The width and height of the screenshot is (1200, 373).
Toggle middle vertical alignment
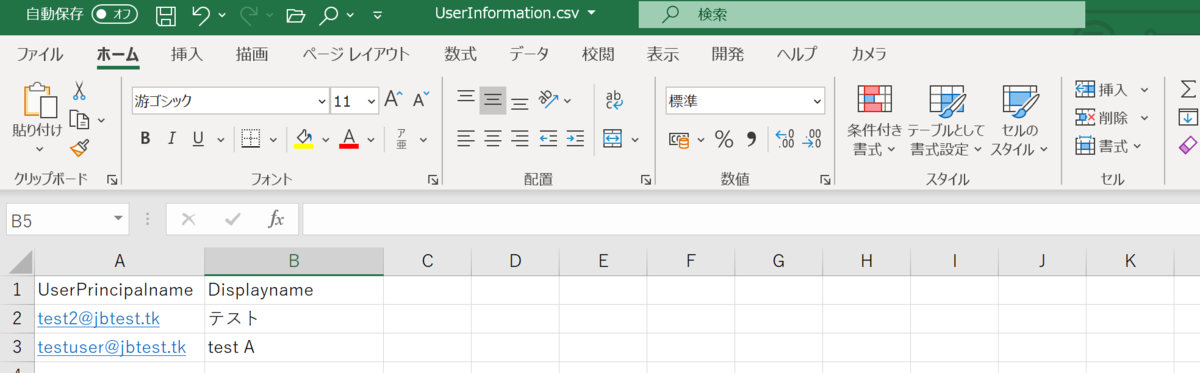click(493, 100)
